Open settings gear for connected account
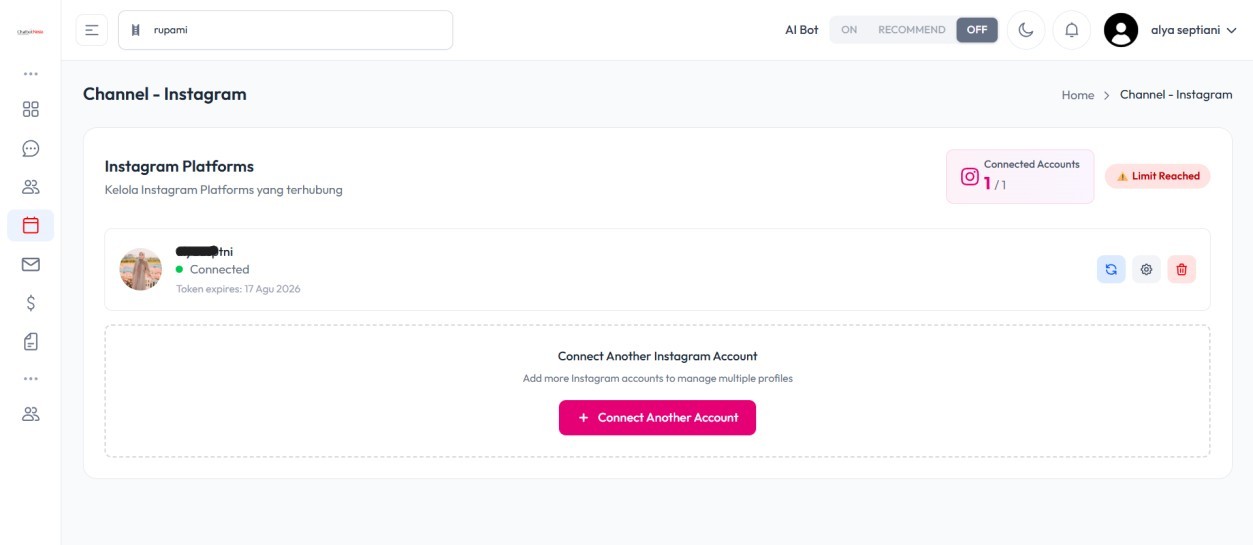The width and height of the screenshot is (1253, 545). (x=1146, y=269)
